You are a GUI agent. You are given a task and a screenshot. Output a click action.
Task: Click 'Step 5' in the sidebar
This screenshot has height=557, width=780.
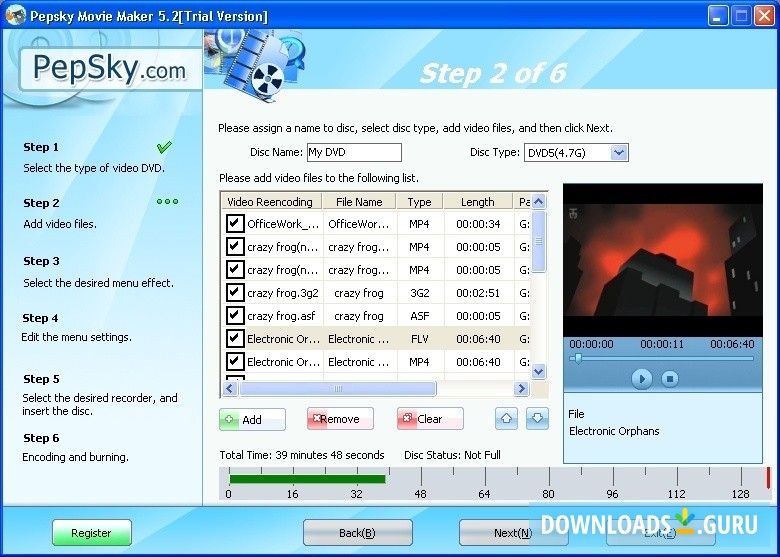(x=41, y=379)
